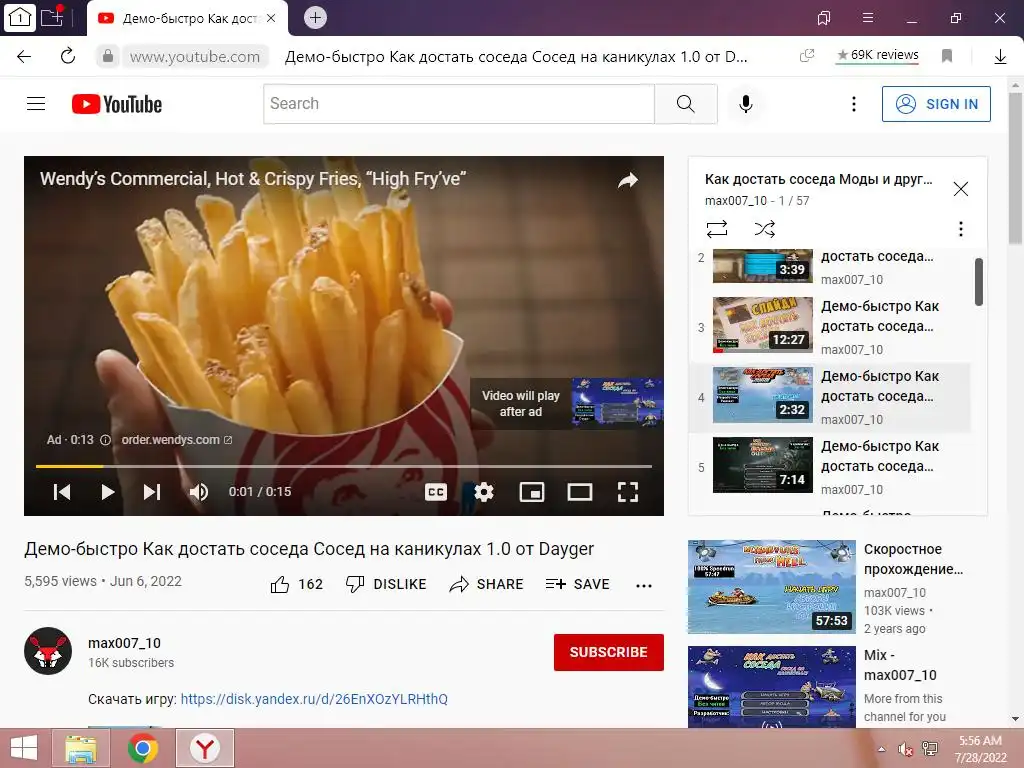Click the ad info icon
The height and width of the screenshot is (768, 1024).
(x=105, y=440)
